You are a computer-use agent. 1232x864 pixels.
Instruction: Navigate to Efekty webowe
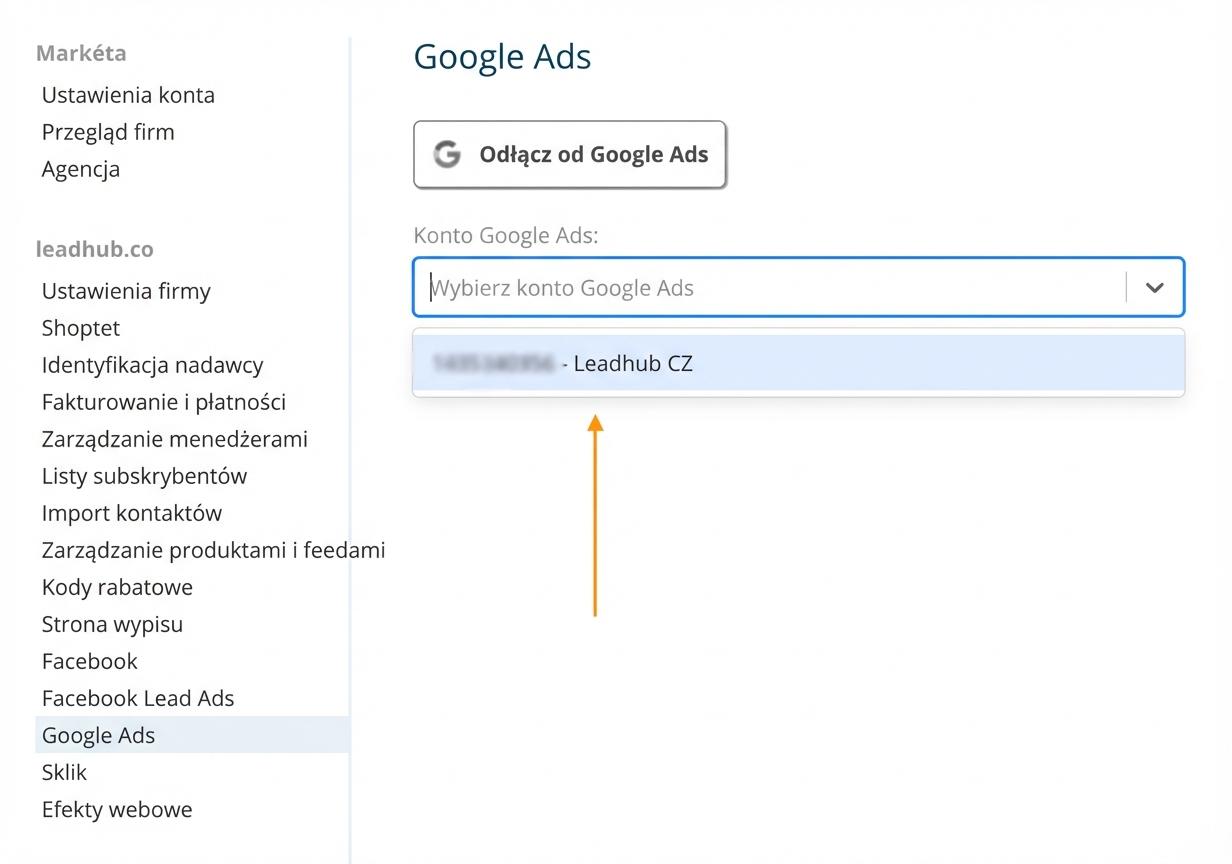click(117, 809)
